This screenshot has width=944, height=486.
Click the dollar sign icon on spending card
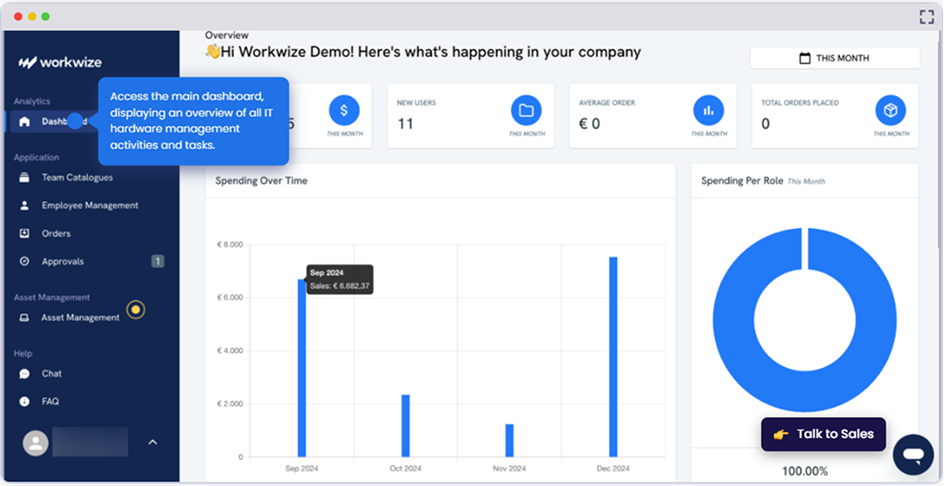coord(344,110)
